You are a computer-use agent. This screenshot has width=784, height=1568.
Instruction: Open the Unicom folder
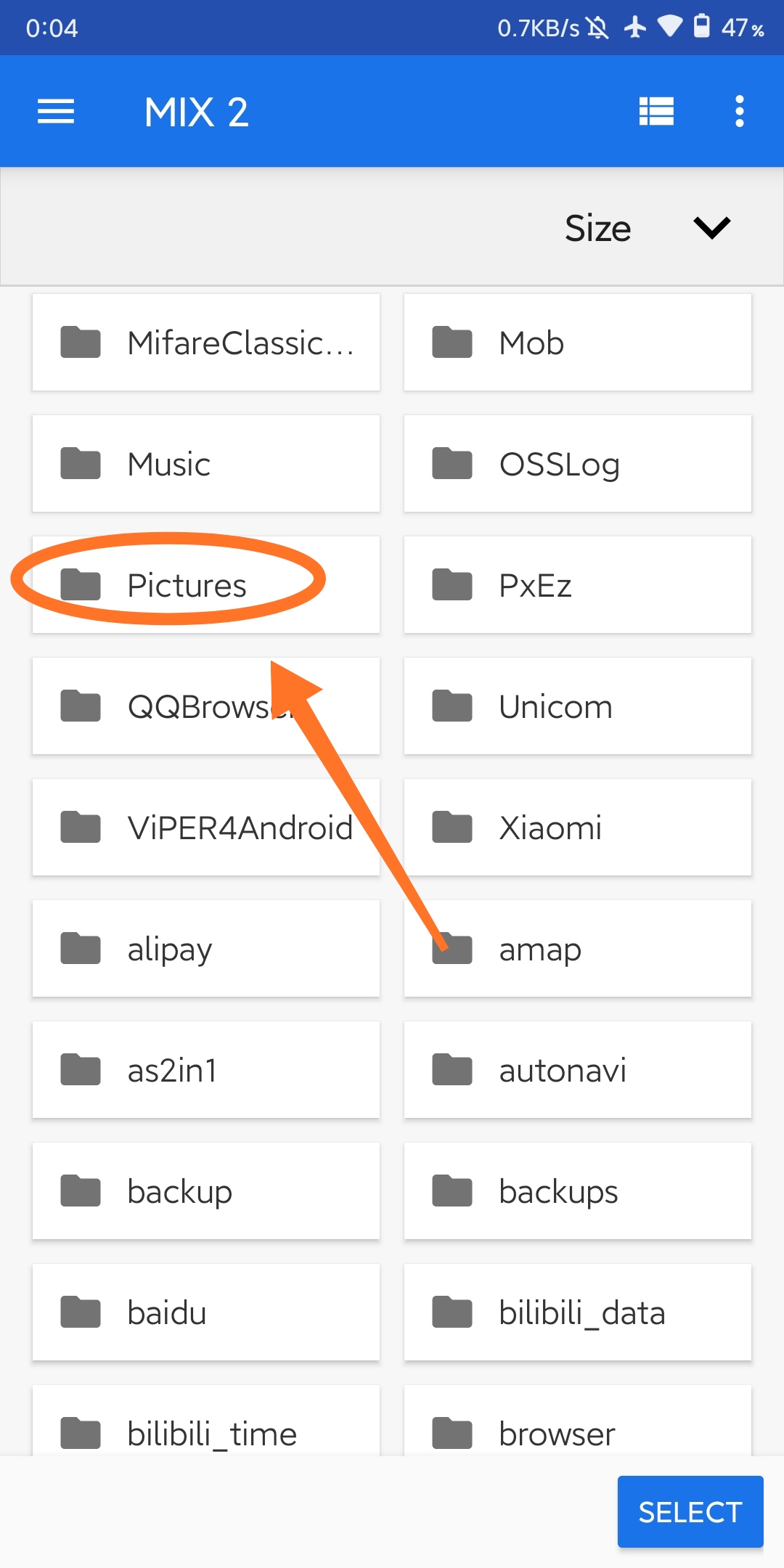(x=578, y=706)
